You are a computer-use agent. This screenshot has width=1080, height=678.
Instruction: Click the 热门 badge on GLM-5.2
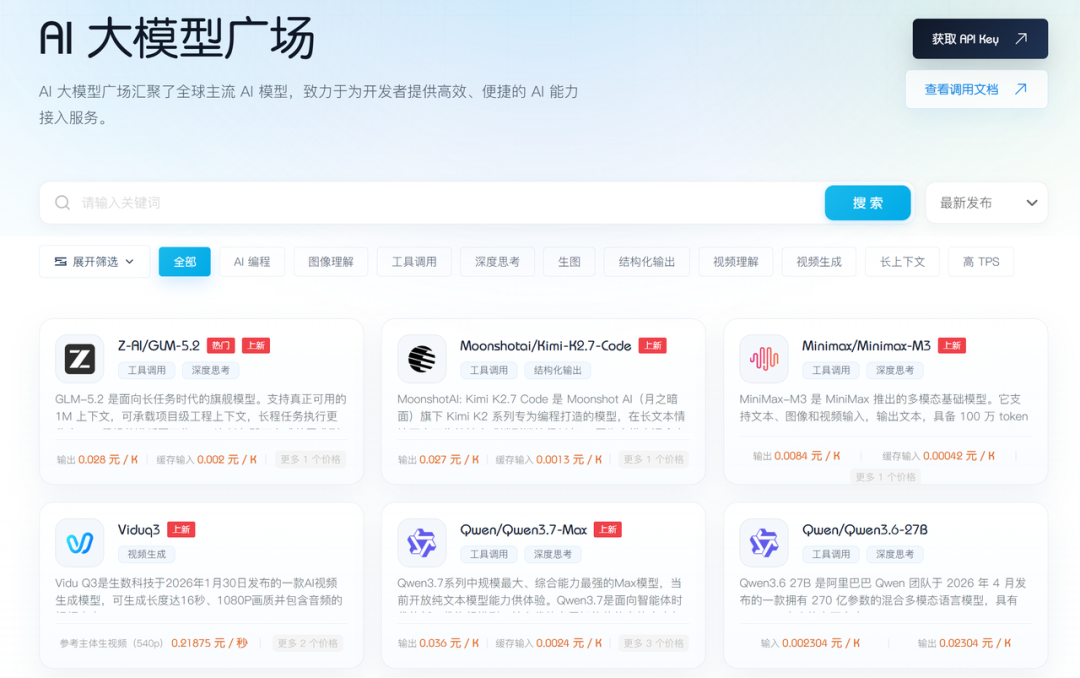coord(221,346)
